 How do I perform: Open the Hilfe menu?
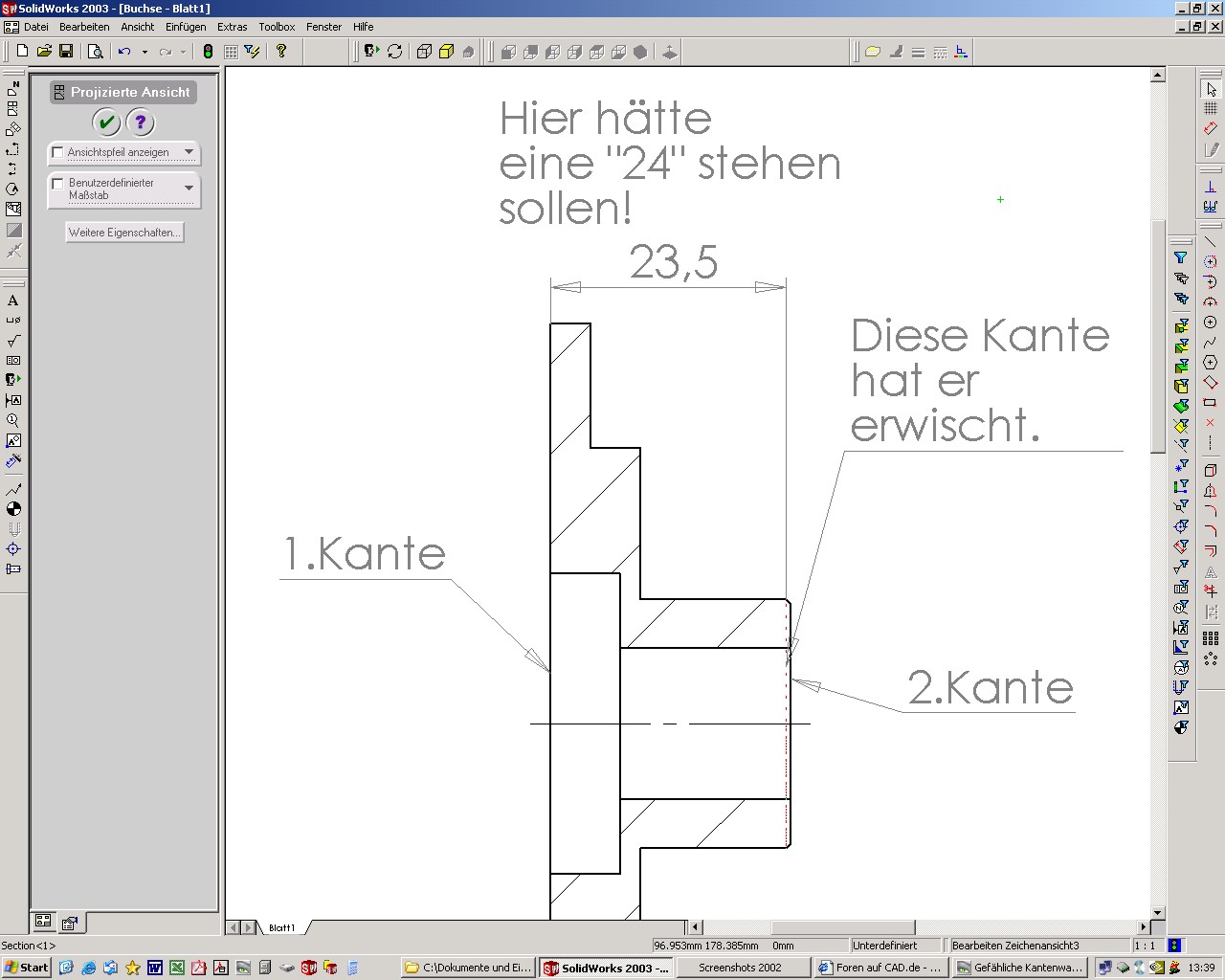coord(363,27)
